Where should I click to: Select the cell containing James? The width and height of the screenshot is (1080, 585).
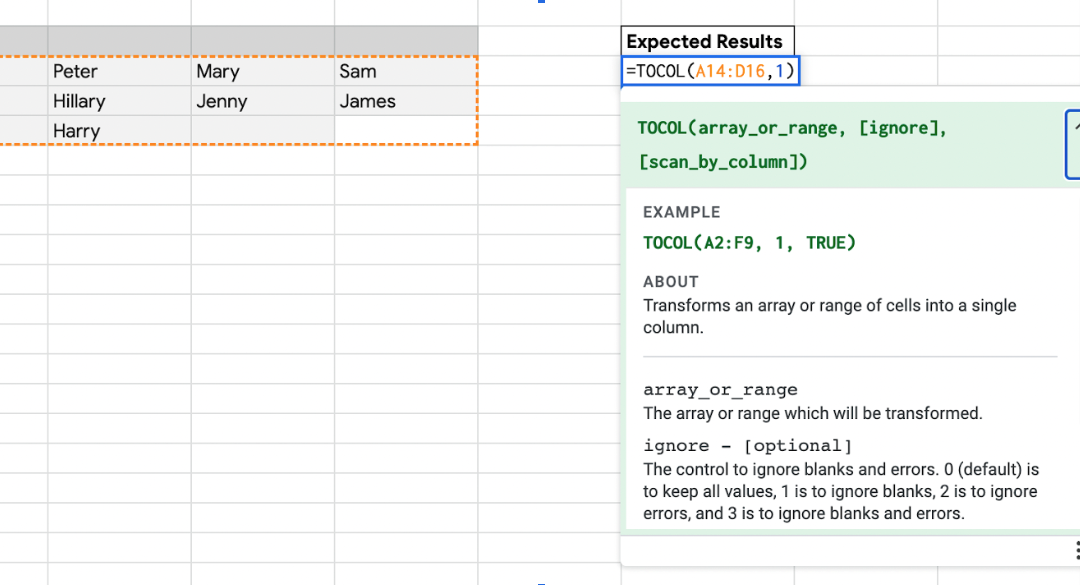[x=406, y=101]
